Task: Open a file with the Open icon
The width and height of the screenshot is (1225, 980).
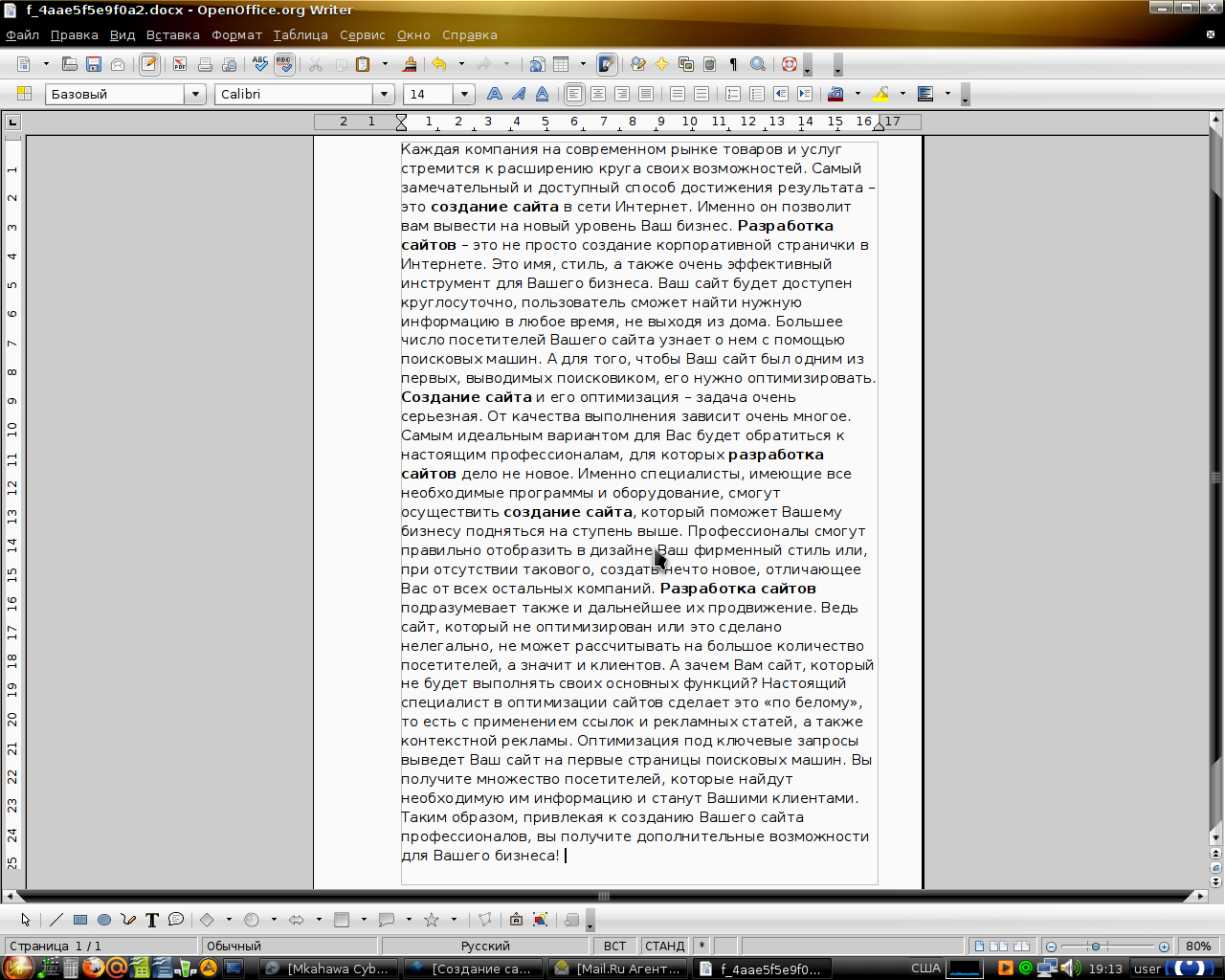Action: (70, 64)
